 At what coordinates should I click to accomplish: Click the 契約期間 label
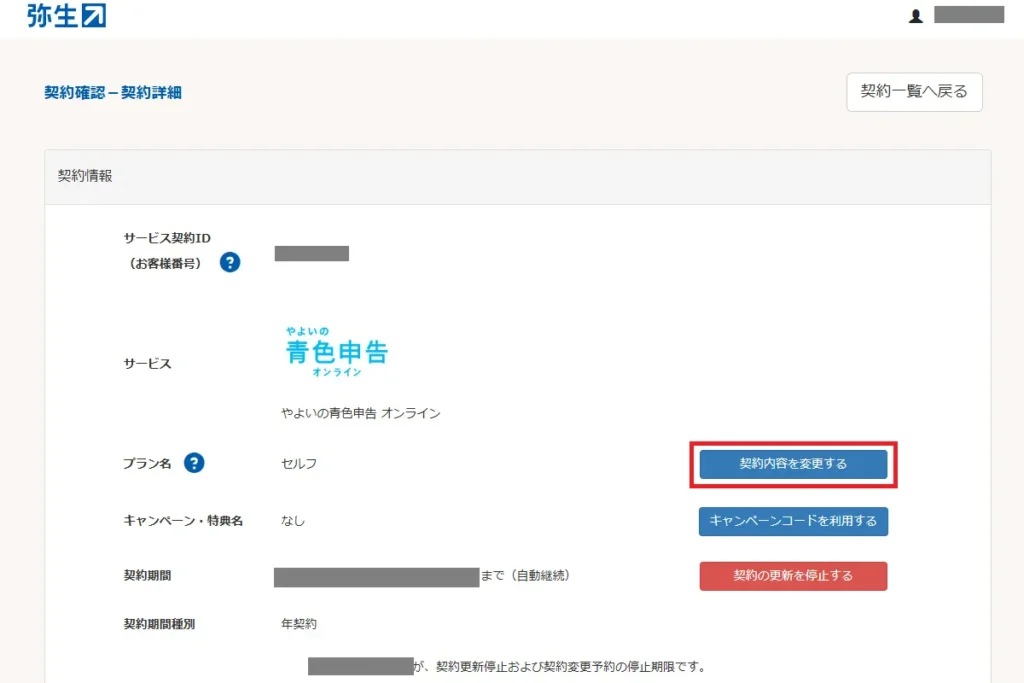(x=148, y=575)
